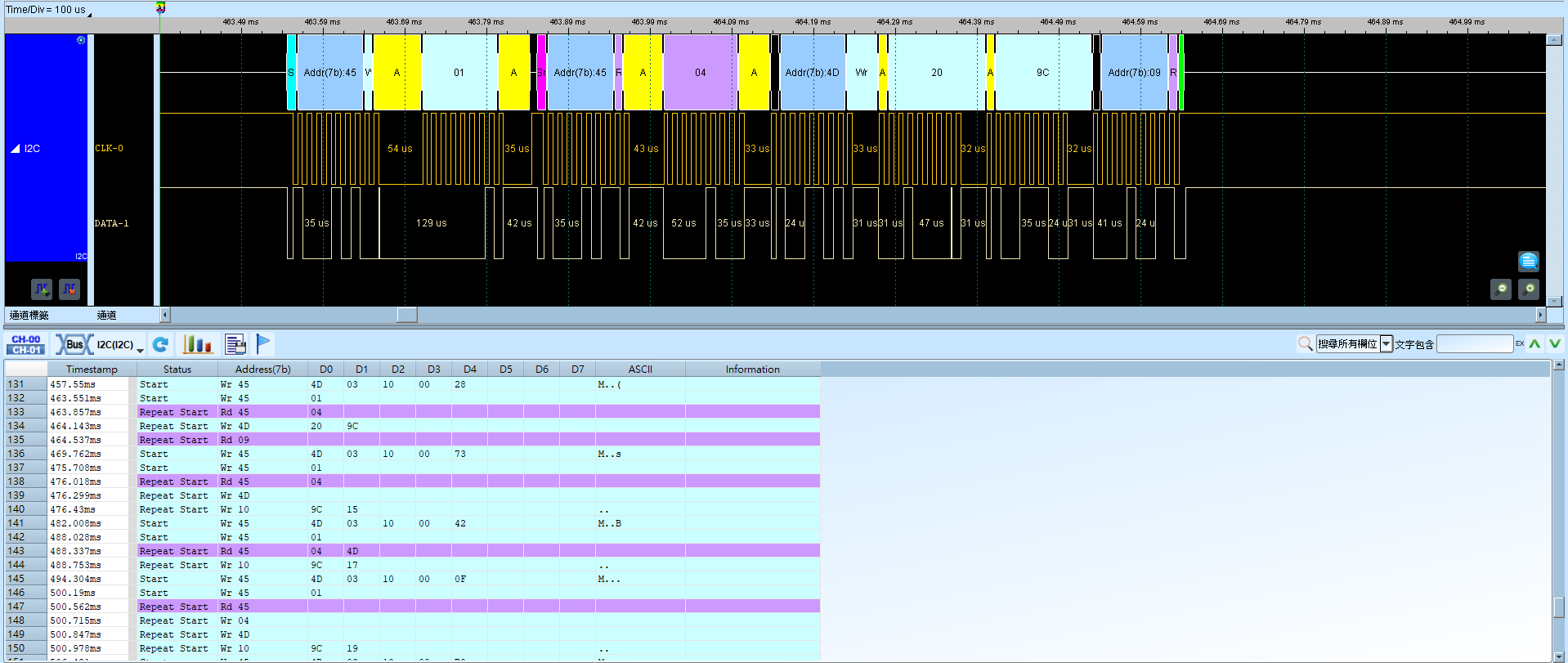Click the purple 04 data byte packet
Image resolution: width=1568 pixels, height=663 pixels.
point(701,73)
